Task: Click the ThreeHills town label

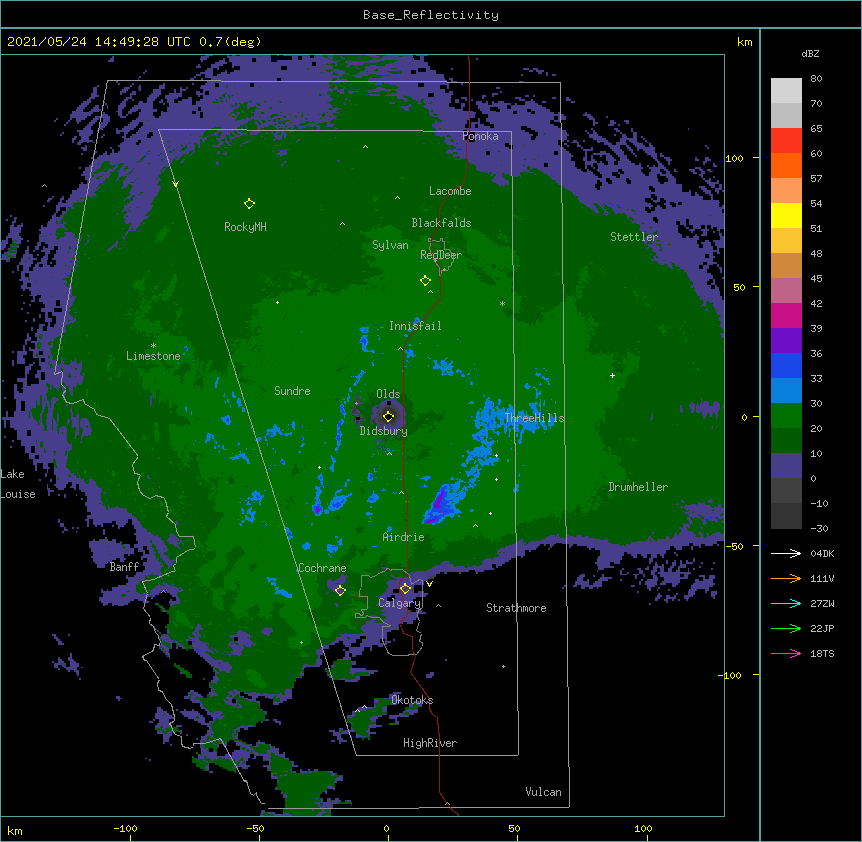Action: pos(534,418)
